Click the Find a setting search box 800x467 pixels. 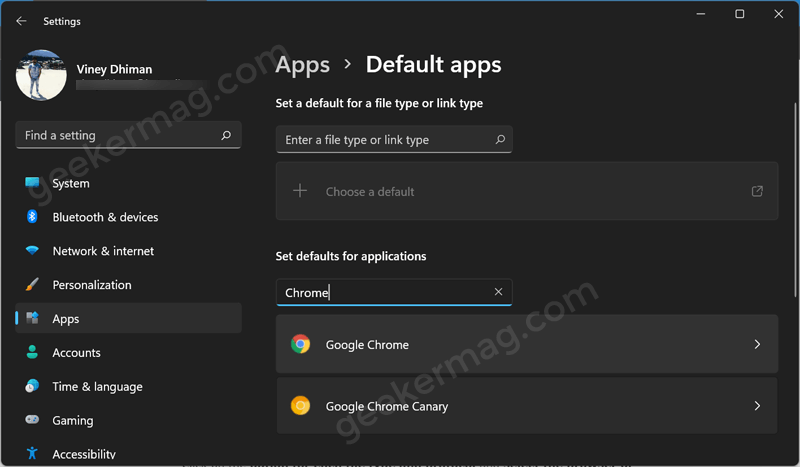(128, 135)
